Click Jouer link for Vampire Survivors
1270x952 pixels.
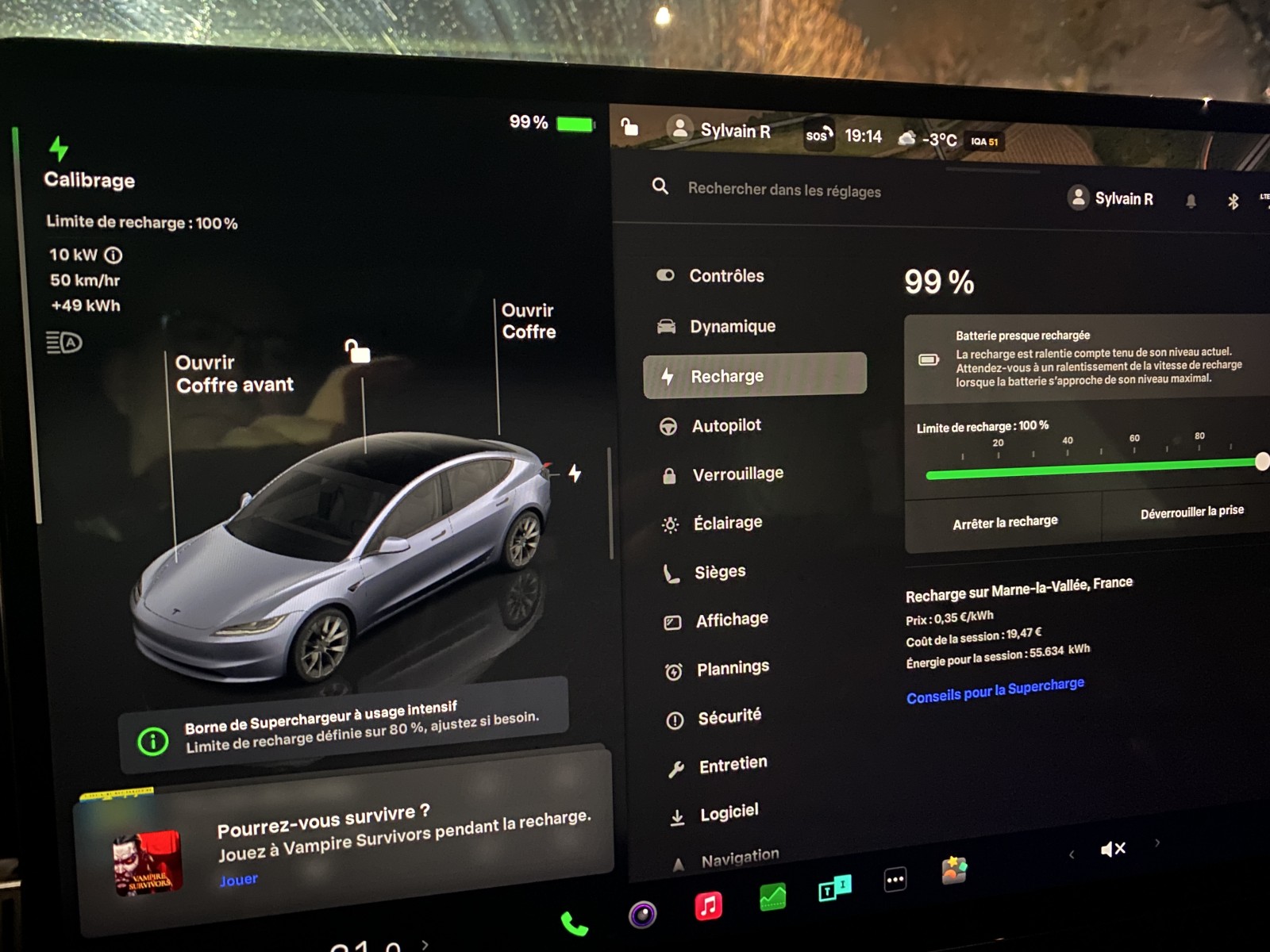(238, 880)
